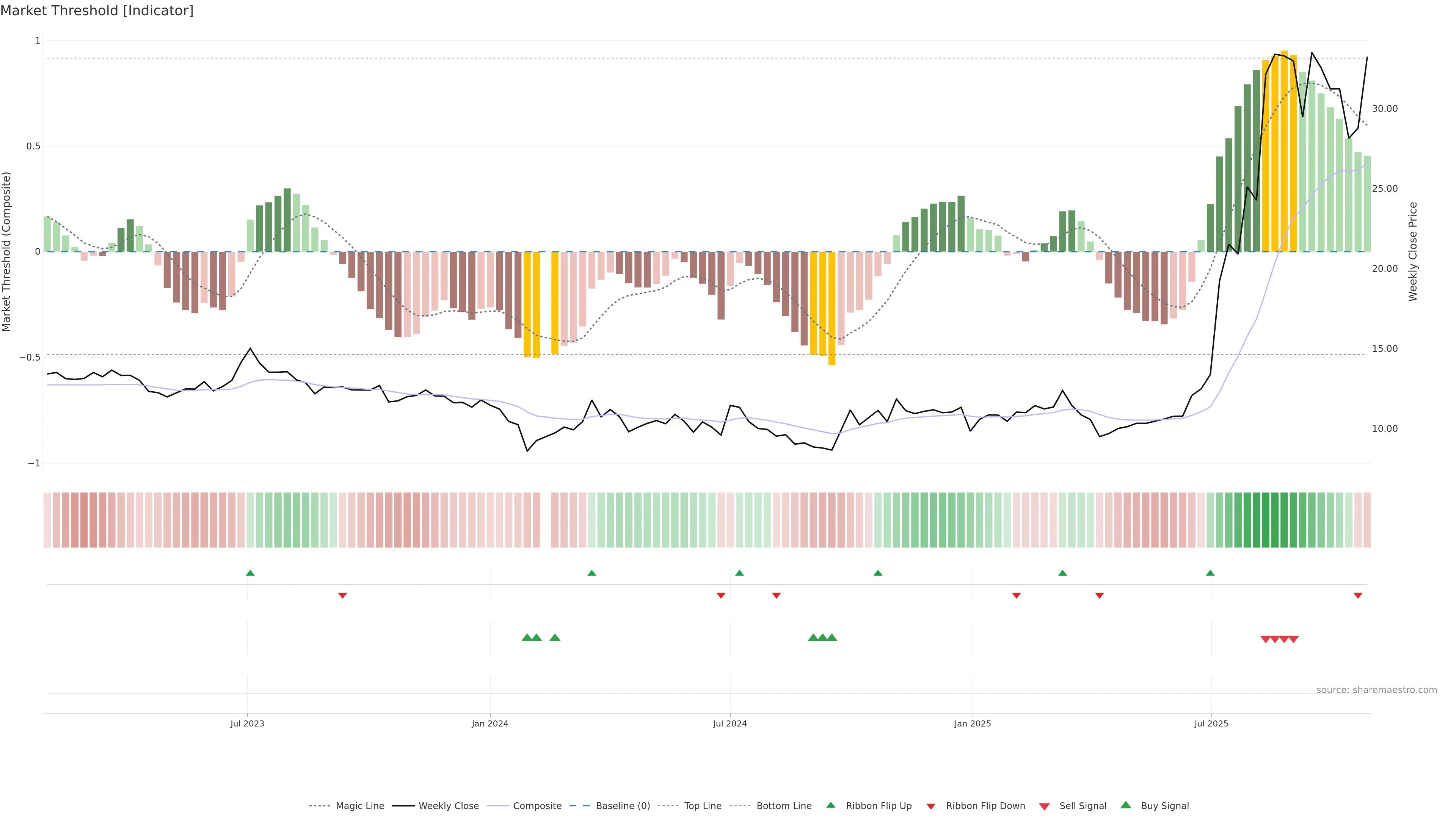
Task: Click first buy signal triangle in early 2024
Action: (527, 637)
